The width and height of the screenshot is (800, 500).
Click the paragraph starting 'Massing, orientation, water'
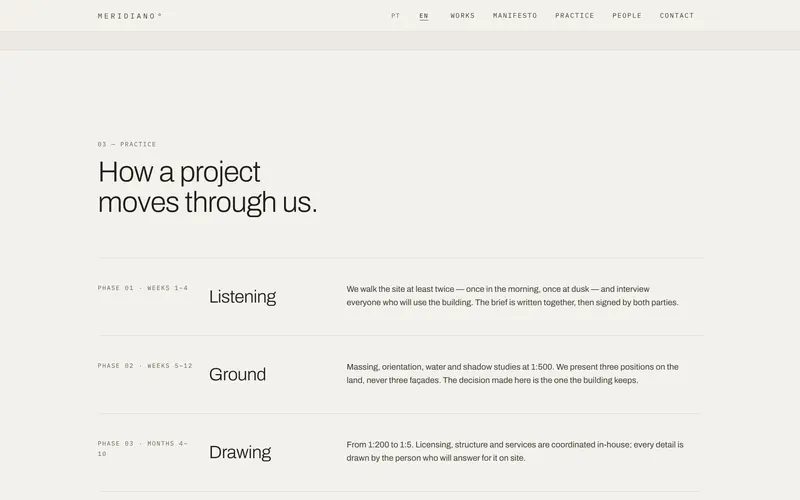tap(512, 373)
